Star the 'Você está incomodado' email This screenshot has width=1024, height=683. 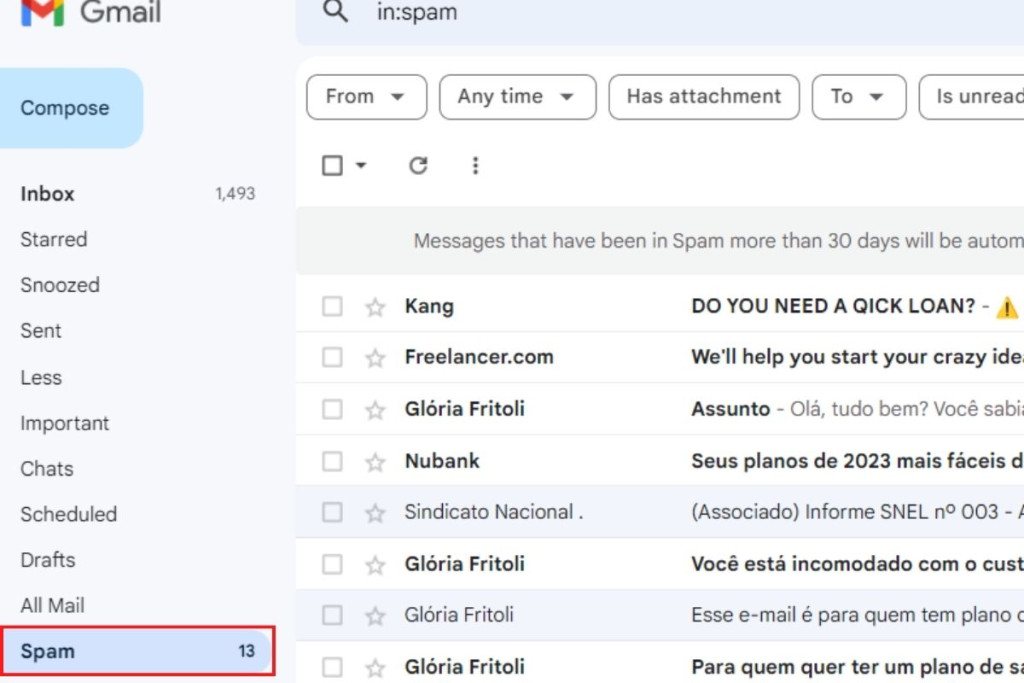click(375, 564)
